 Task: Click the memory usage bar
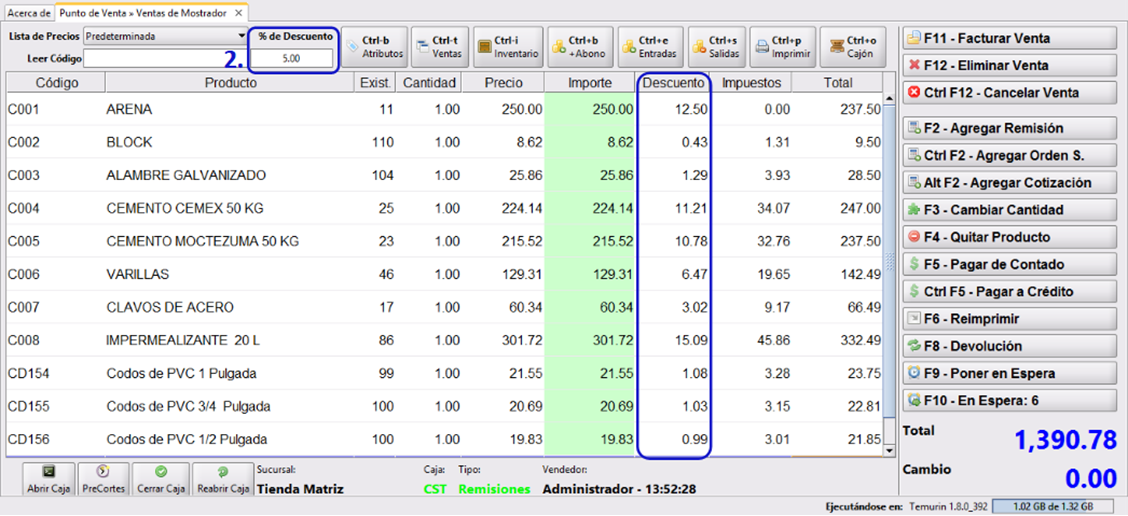tap(1052, 506)
